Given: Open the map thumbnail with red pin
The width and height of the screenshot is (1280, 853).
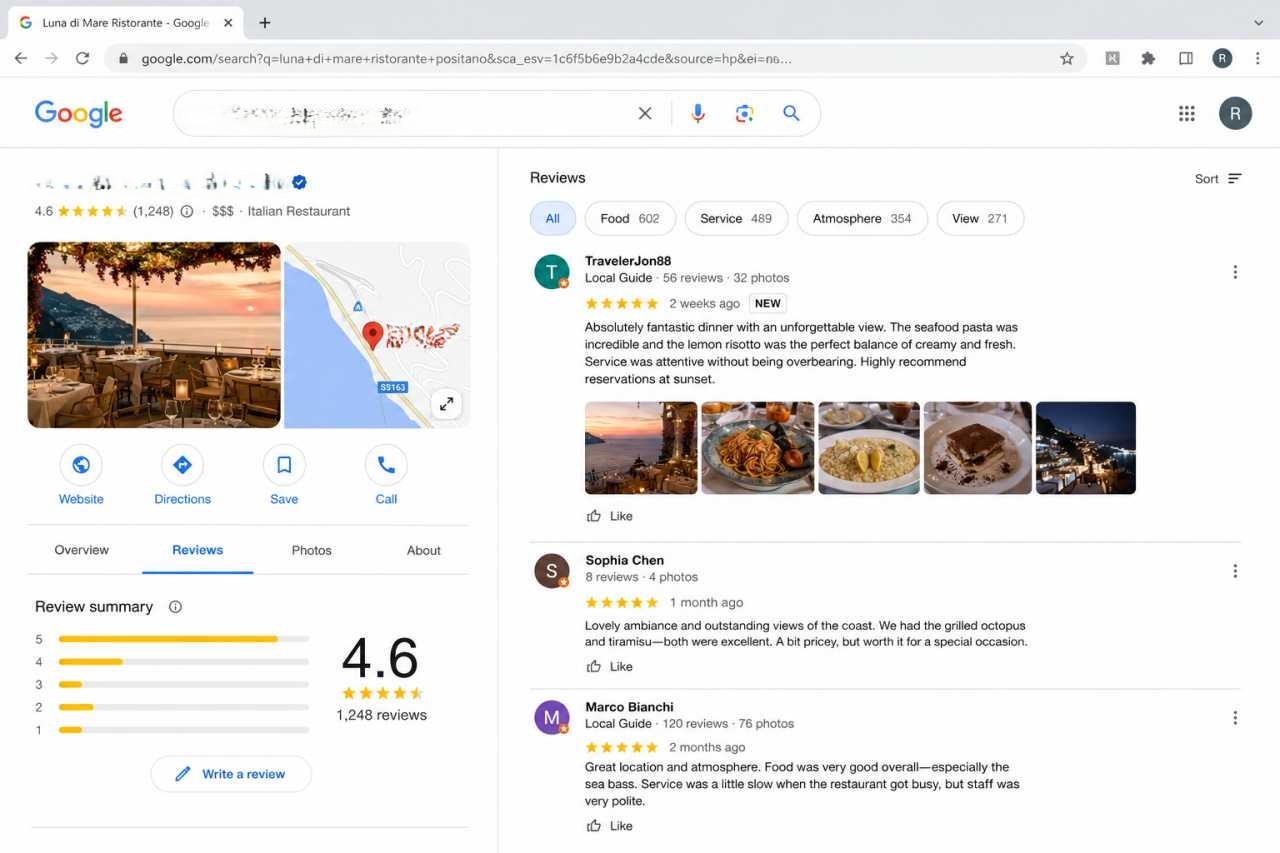Looking at the screenshot, I should (x=377, y=335).
